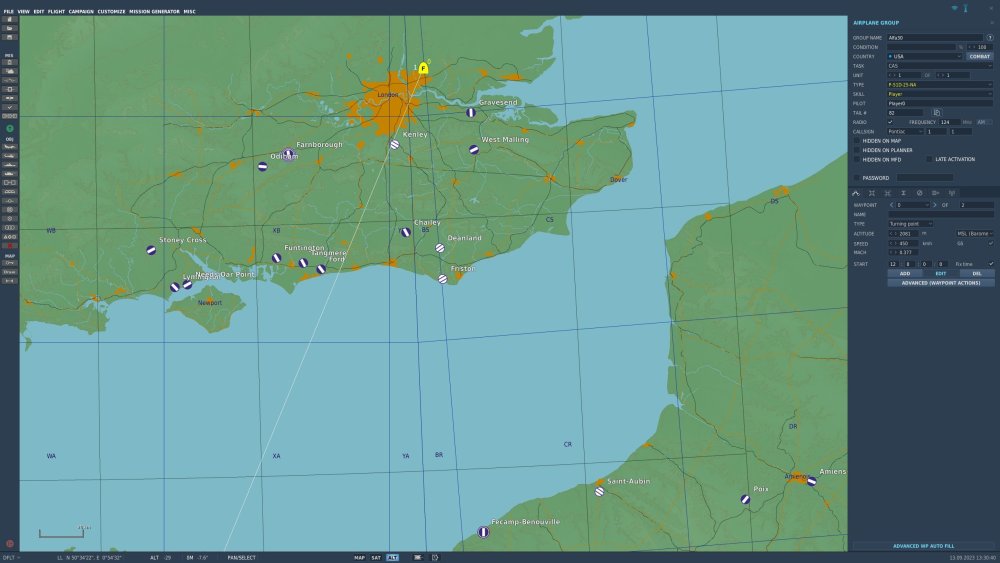
Task: Click the Kenley airfield icon on map
Action: [x=395, y=144]
